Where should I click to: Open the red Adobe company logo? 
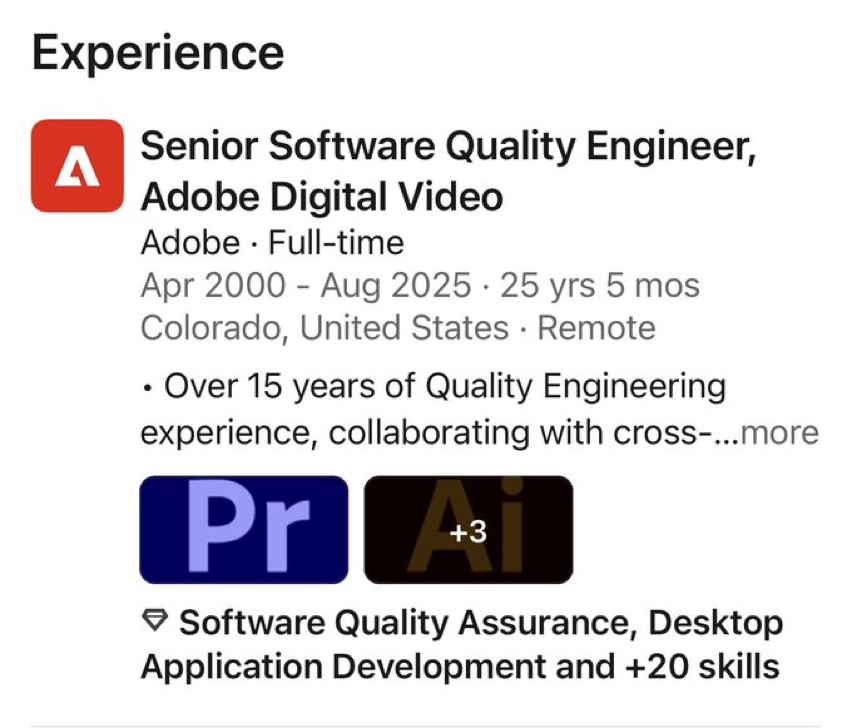[x=78, y=166]
